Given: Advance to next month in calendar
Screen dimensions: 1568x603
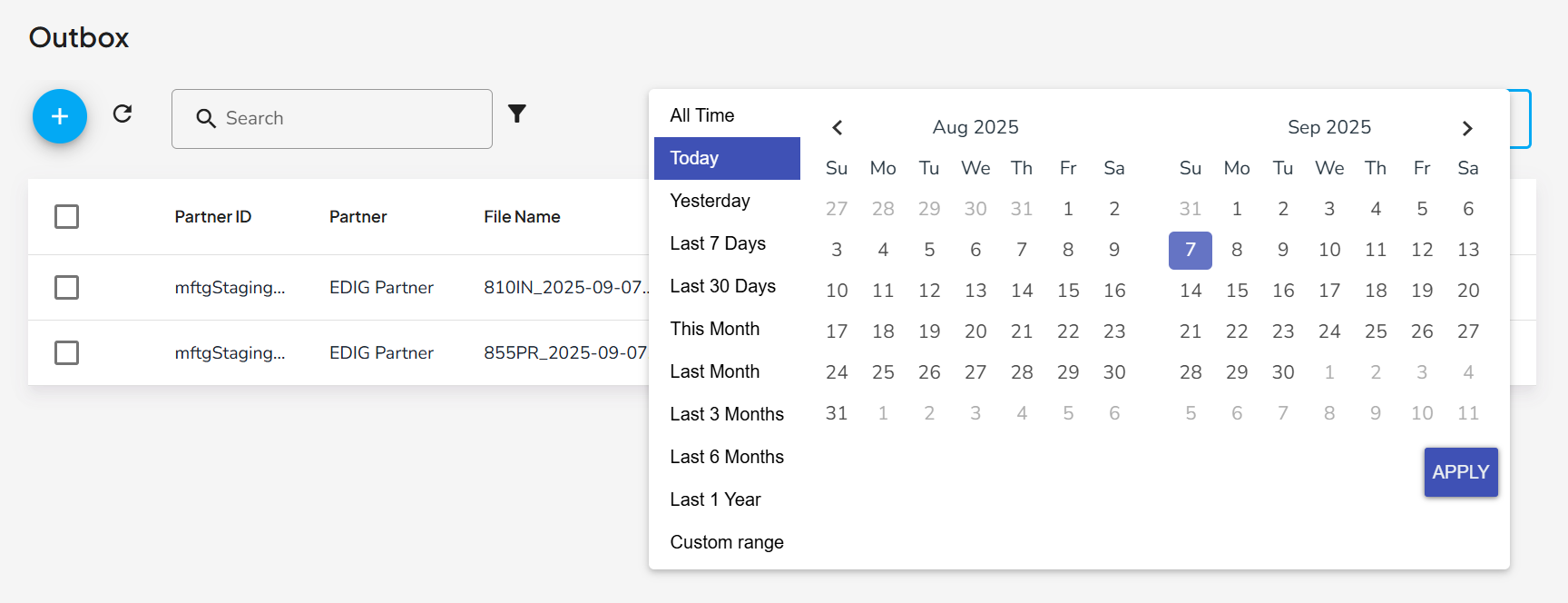Looking at the screenshot, I should (1467, 128).
